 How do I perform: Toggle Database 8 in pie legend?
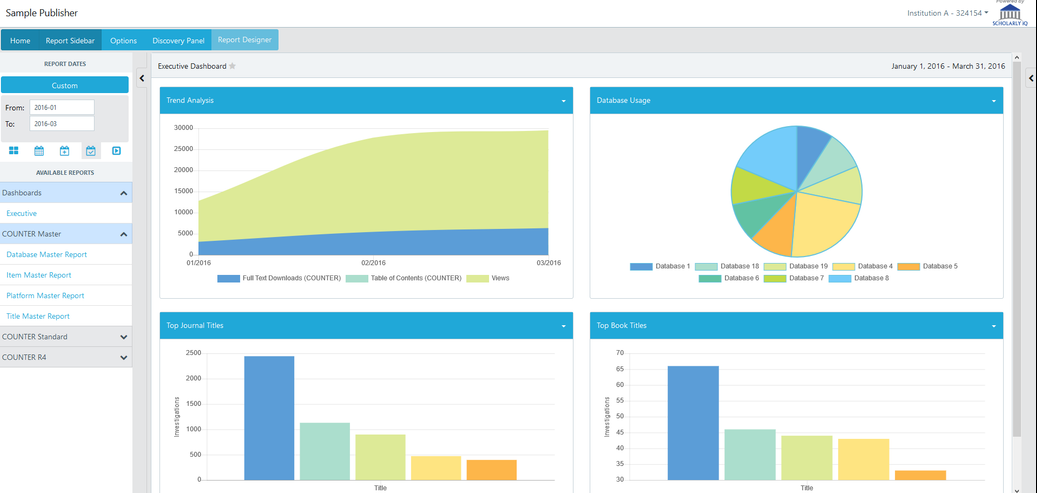858,279
